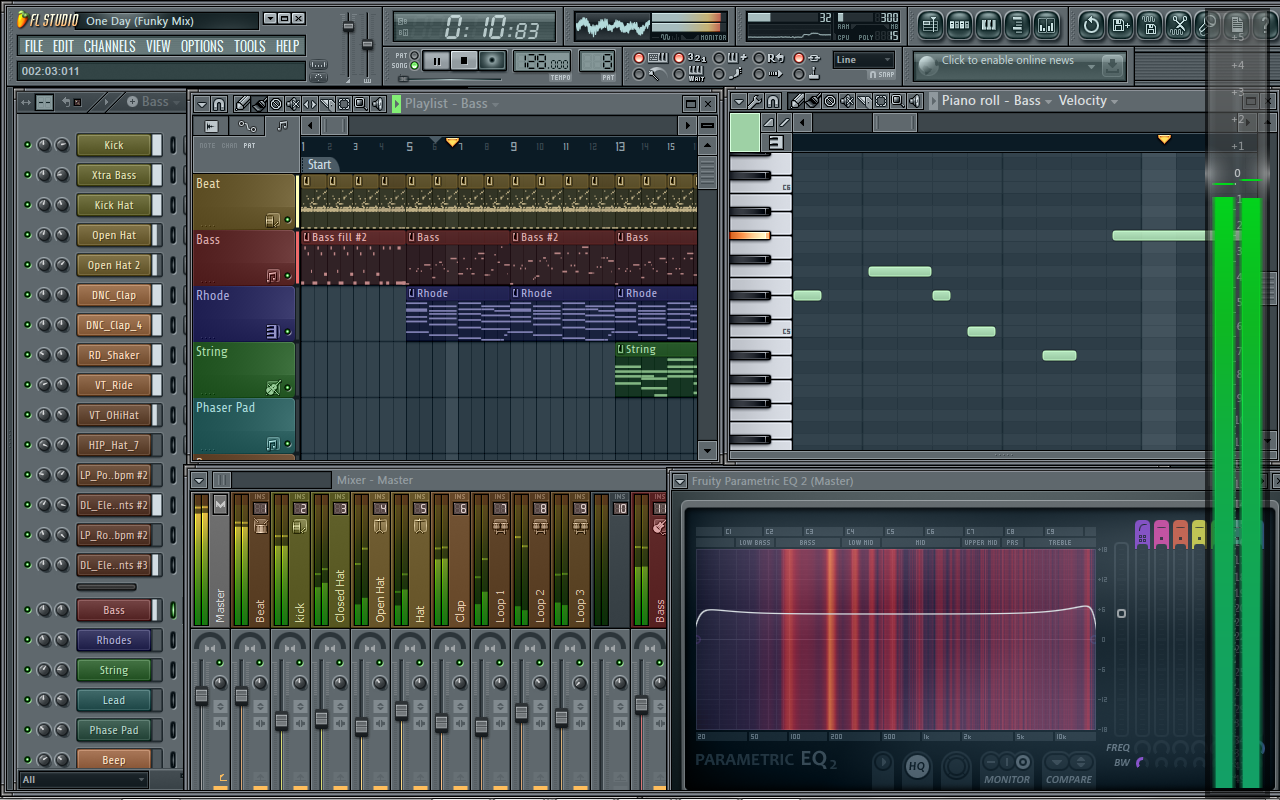The width and height of the screenshot is (1280, 800).
Task: Click the speaker playback tool in Piano roll
Action: (x=916, y=101)
